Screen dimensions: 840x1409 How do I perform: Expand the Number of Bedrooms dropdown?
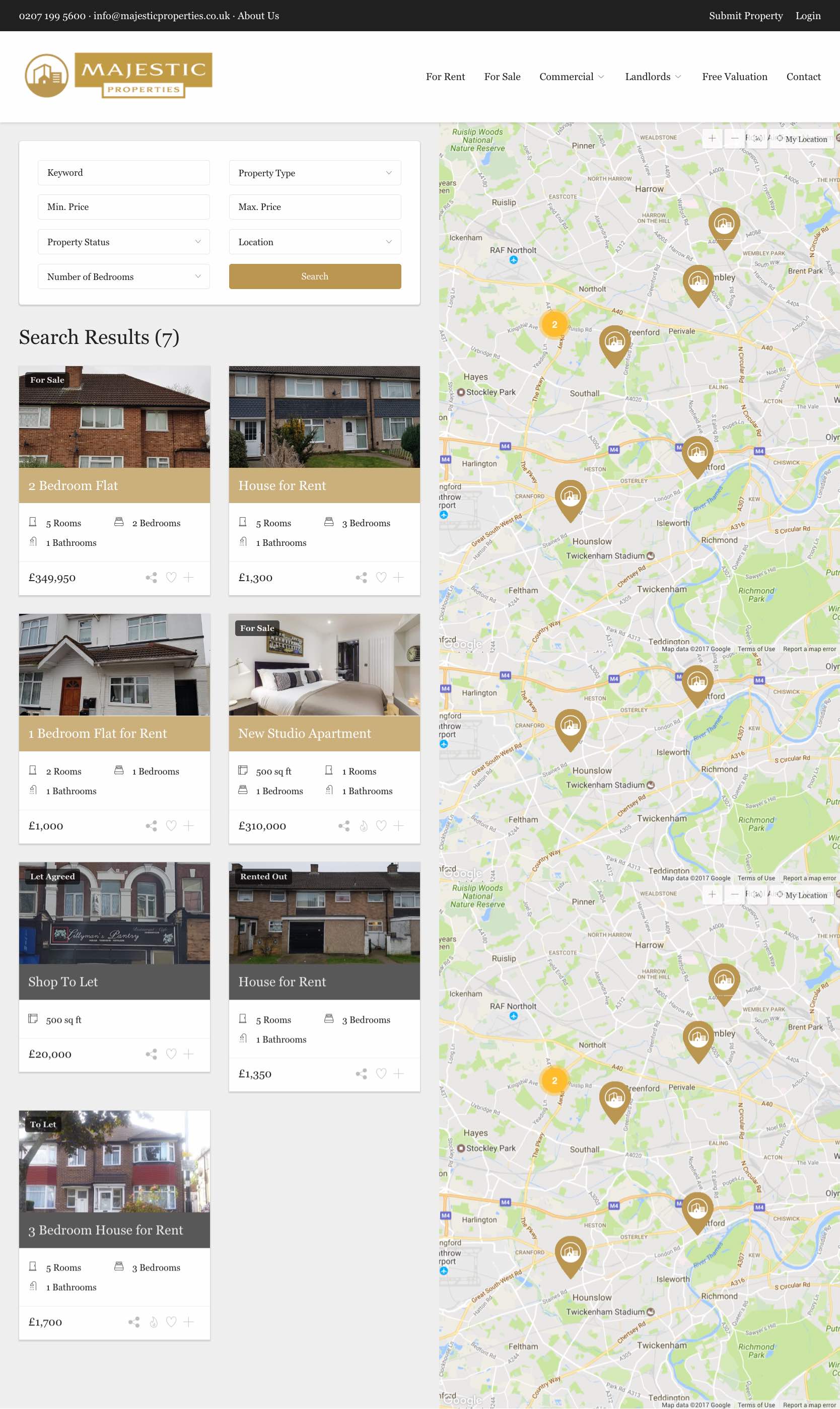[x=124, y=276]
